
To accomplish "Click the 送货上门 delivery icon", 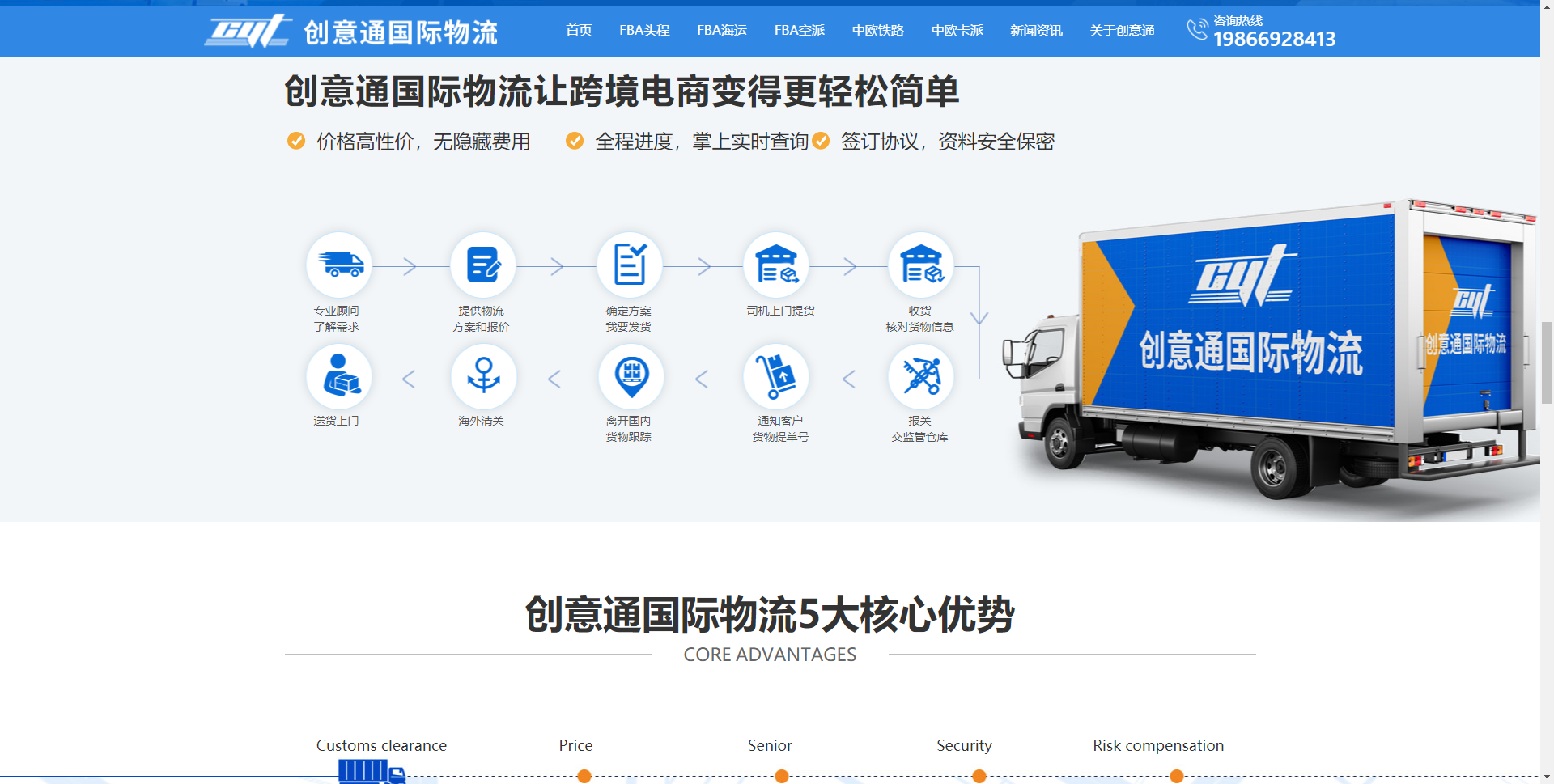I will [x=339, y=376].
